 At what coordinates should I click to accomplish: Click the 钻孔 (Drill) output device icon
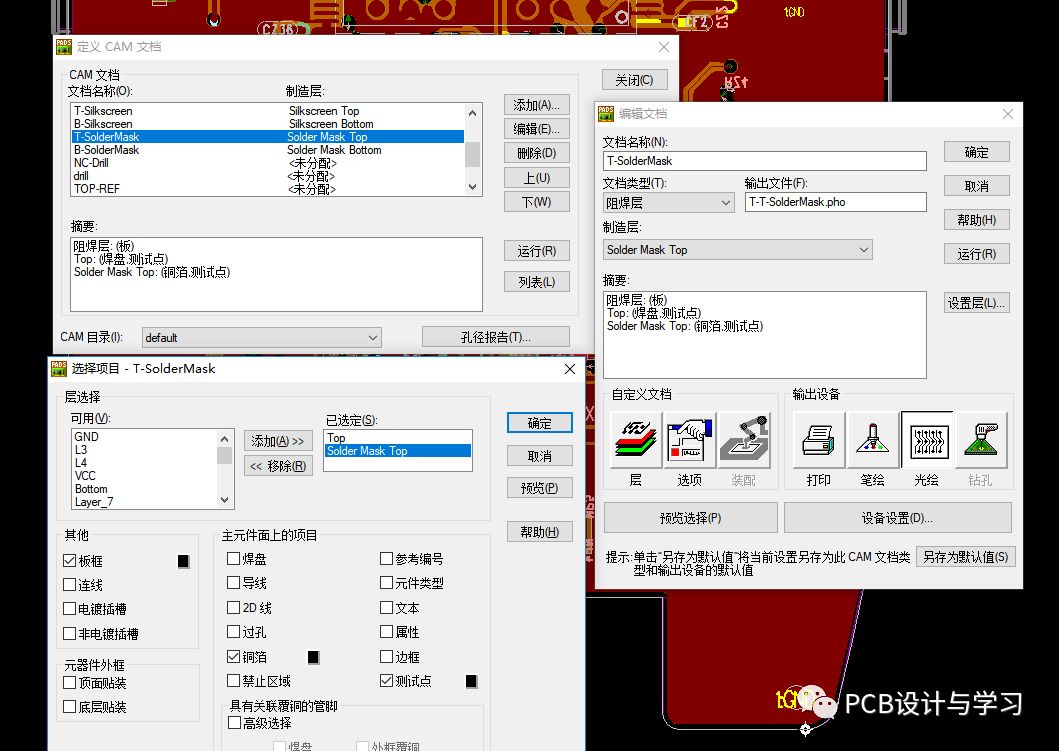[981, 440]
